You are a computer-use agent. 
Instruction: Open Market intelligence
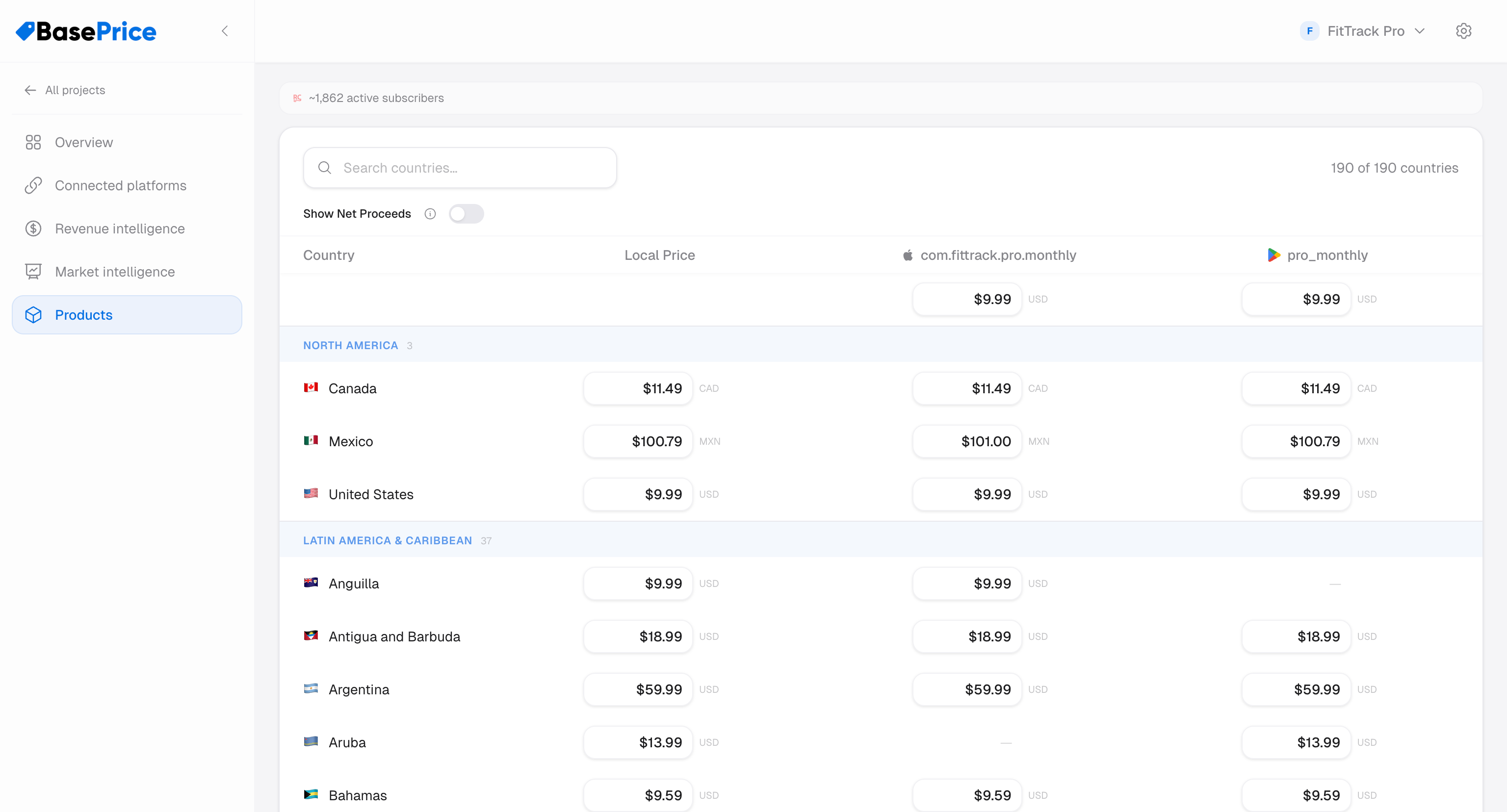pyautogui.click(x=127, y=272)
